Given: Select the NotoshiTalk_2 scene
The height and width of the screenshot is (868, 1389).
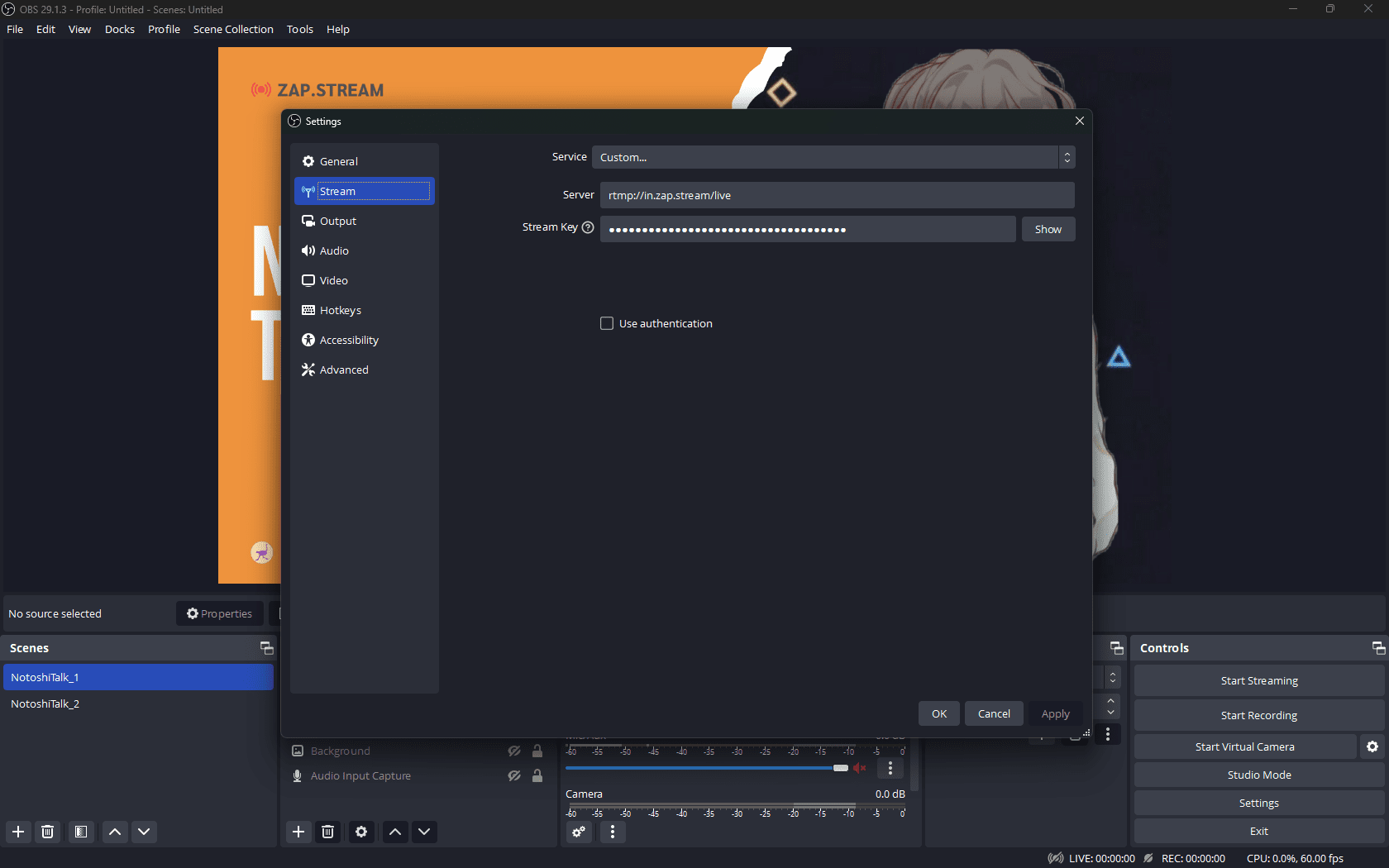Looking at the screenshot, I should coord(138,703).
